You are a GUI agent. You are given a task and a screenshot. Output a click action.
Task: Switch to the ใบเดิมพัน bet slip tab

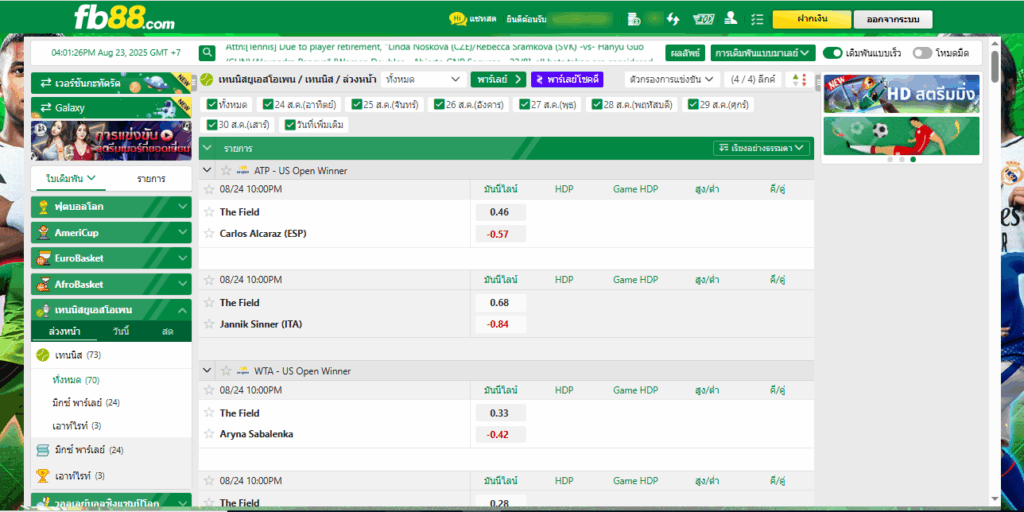[x=71, y=178]
